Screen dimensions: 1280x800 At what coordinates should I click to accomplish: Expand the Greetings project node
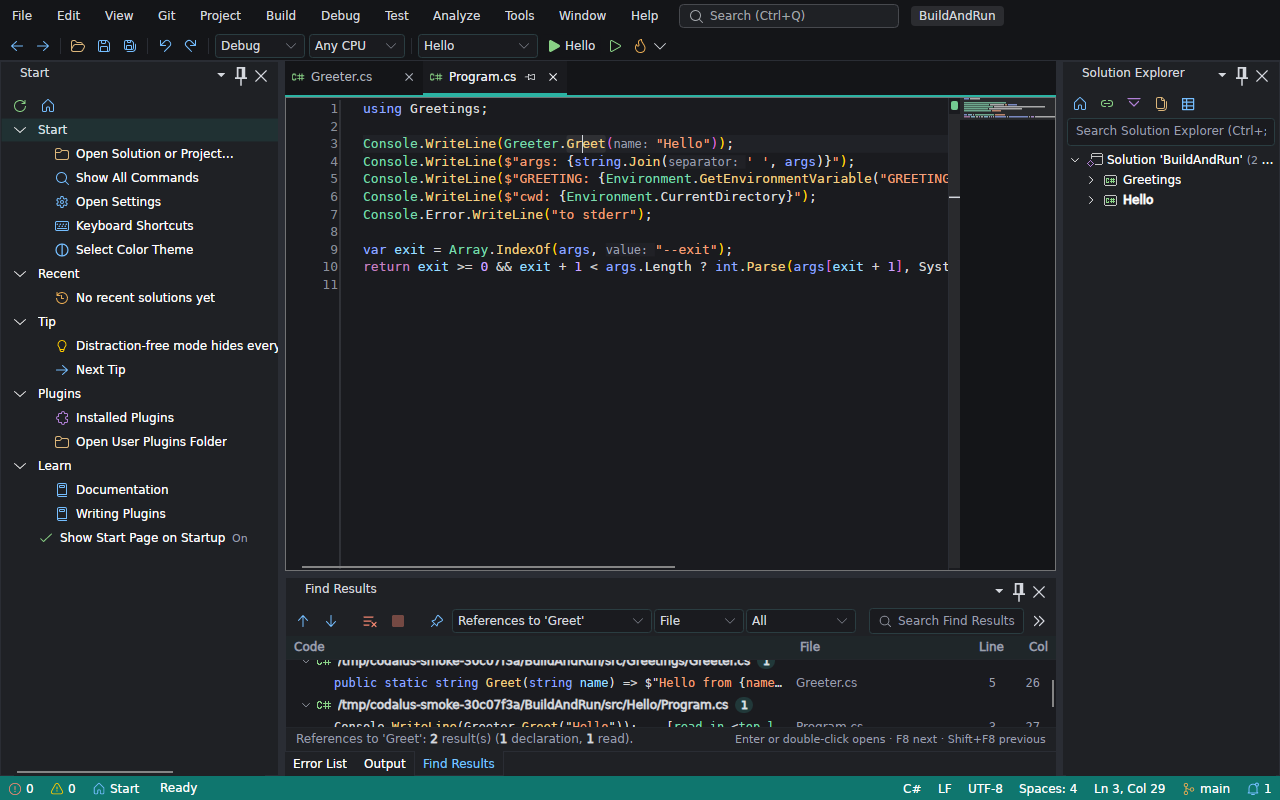(1091, 180)
